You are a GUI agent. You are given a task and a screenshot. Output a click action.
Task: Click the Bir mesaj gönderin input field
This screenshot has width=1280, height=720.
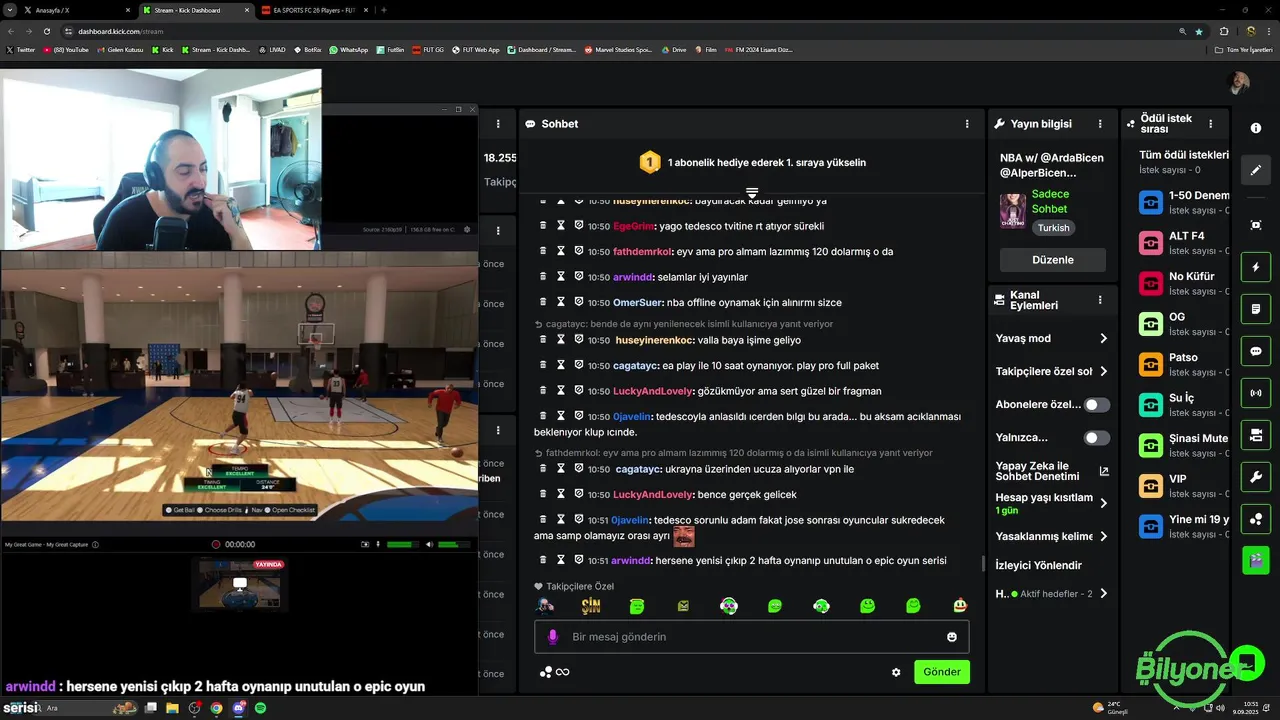click(752, 637)
